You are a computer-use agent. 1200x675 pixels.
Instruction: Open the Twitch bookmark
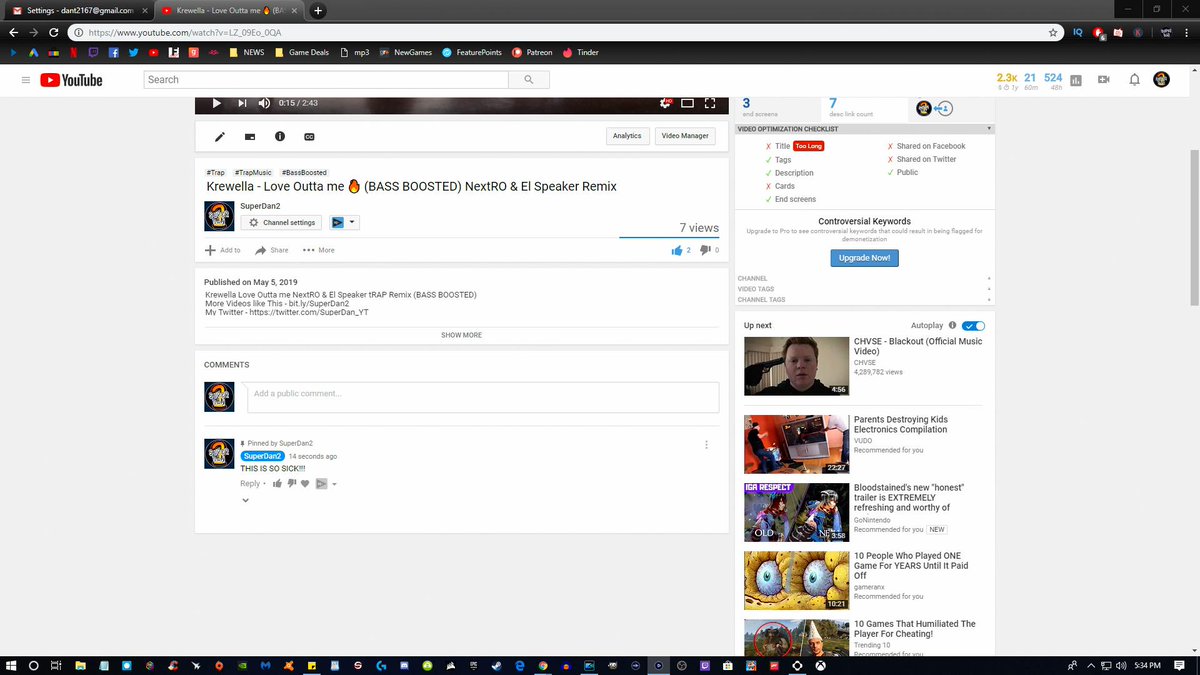[93, 52]
